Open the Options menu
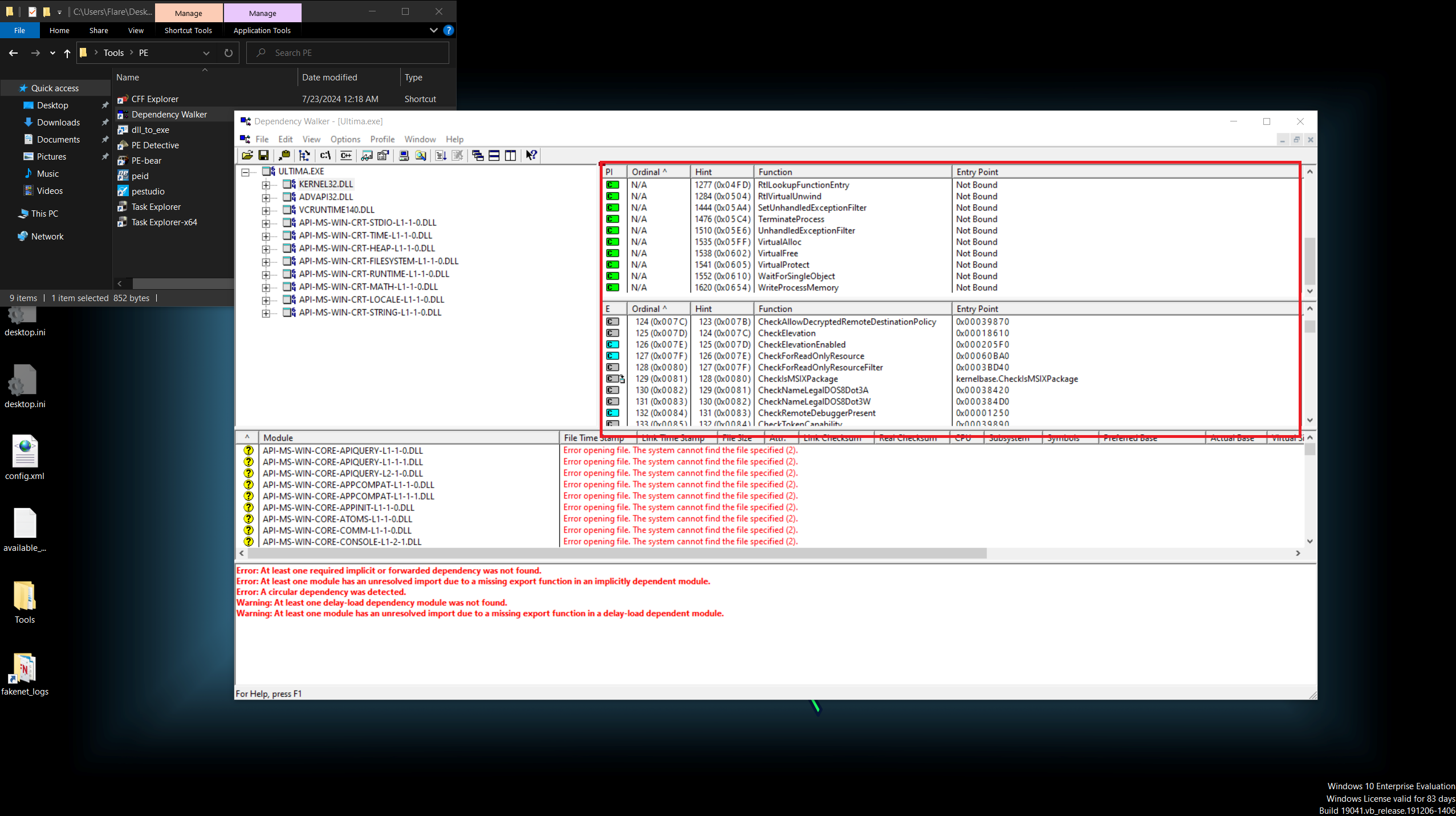Screen dimensions: 1456x816 pyautogui.click(x=345, y=139)
